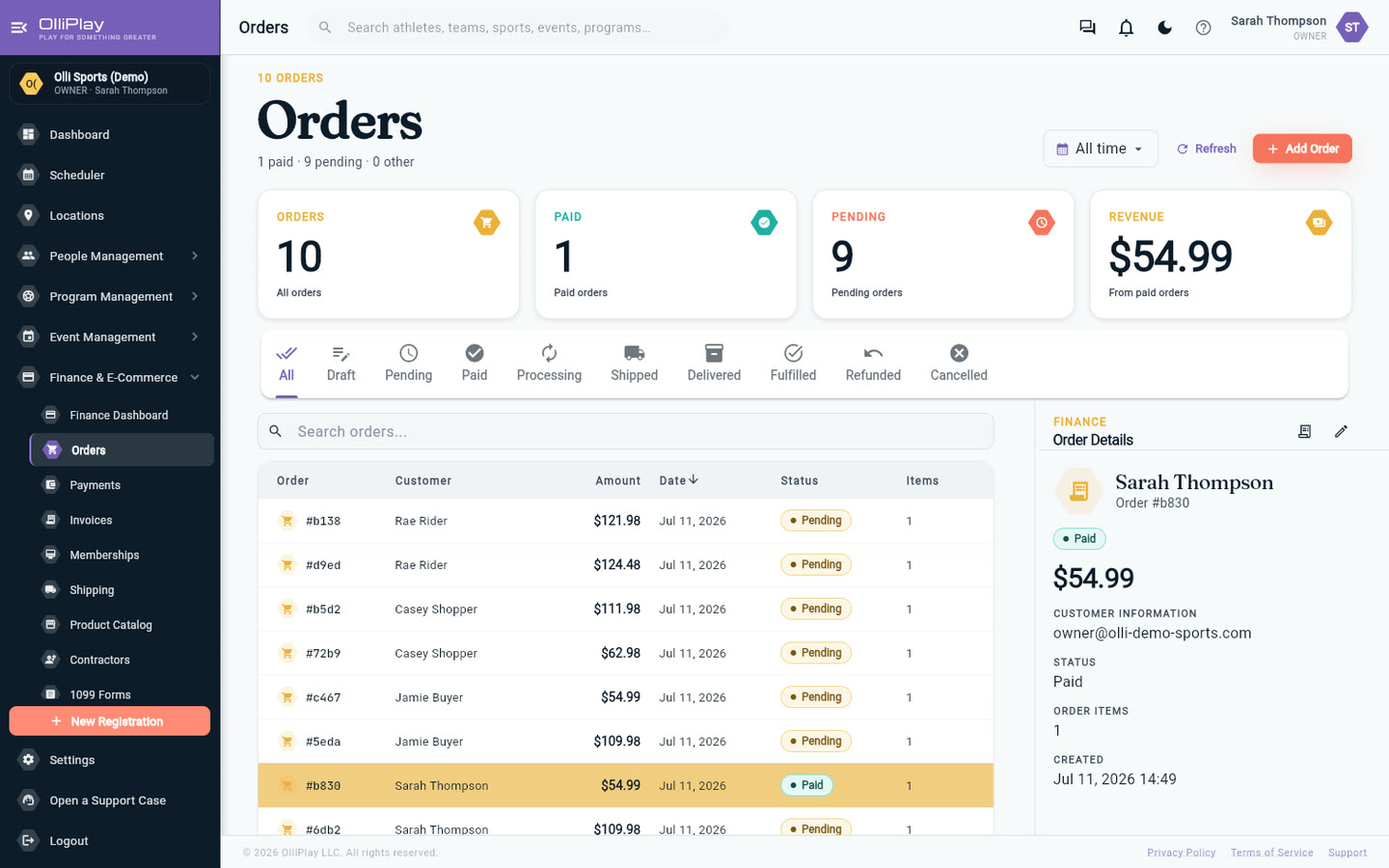Click the cart icon for order #b138
The height and width of the screenshot is (868, 1389).
coord(286,521)
